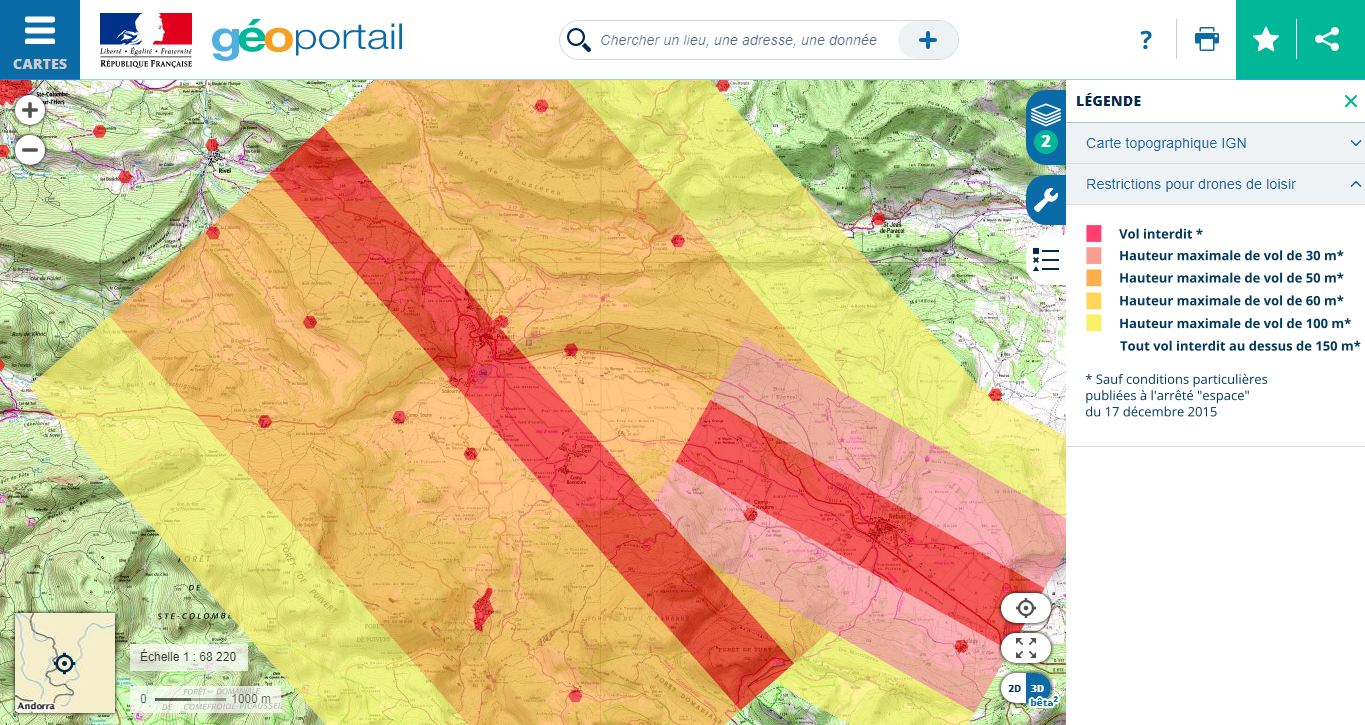Toggle fullscreen map mode
Viewport: 1365px width, 725px height.
(1026, 647)
